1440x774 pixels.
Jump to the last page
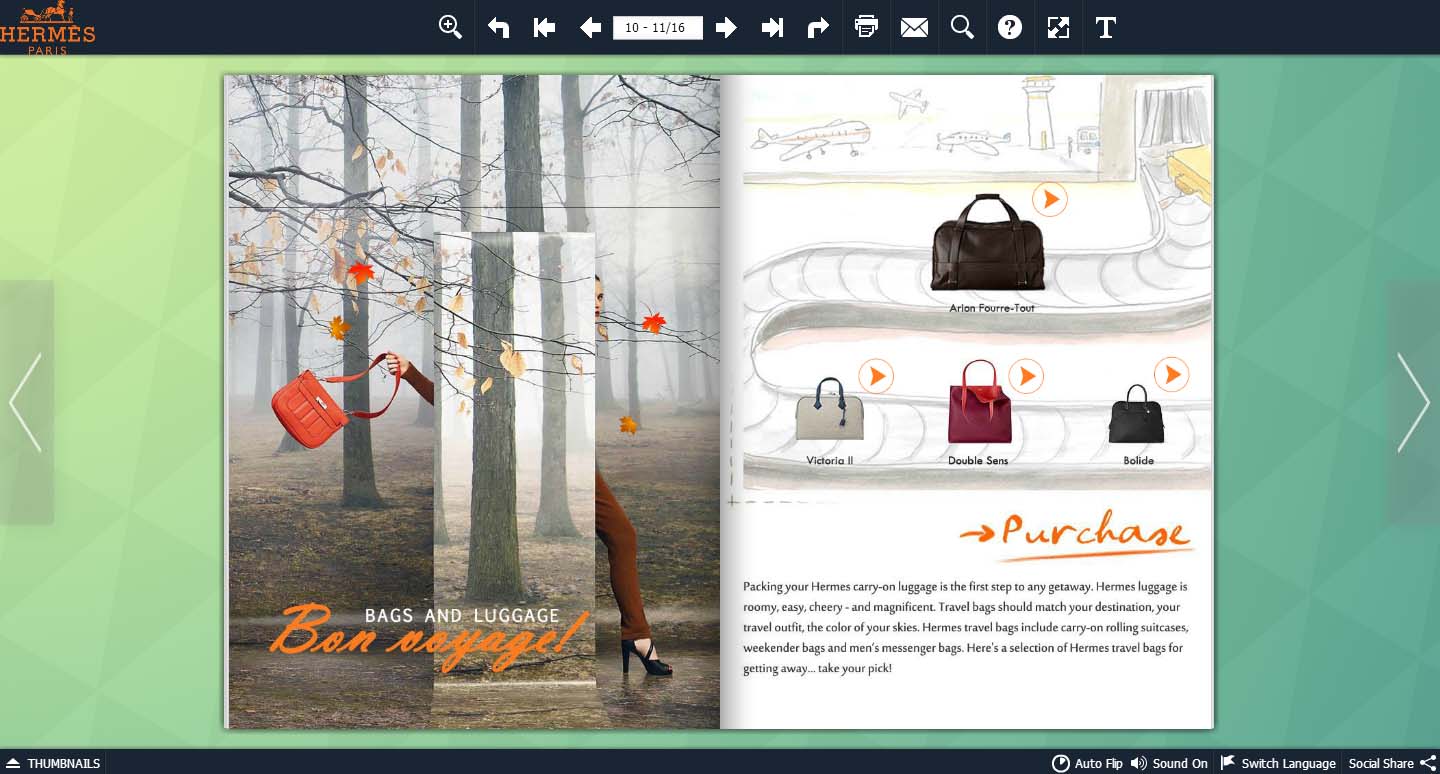click(x=772, y=27)
